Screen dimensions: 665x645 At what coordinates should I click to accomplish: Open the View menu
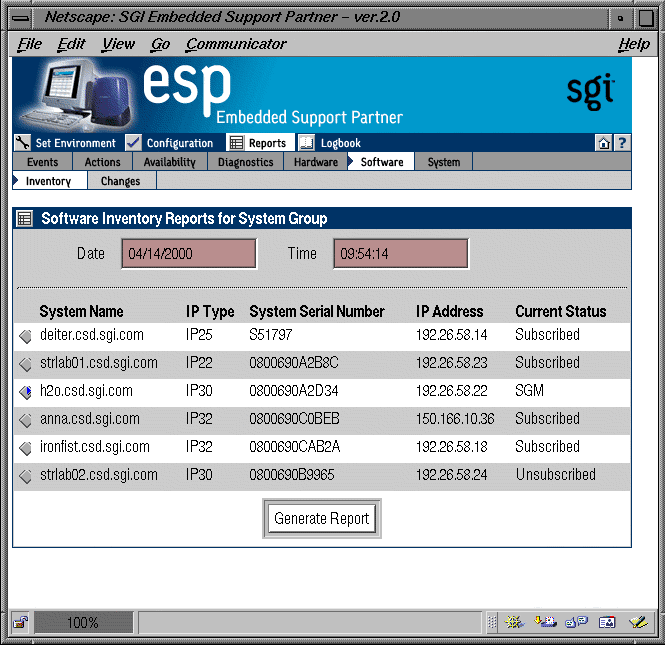118,44
